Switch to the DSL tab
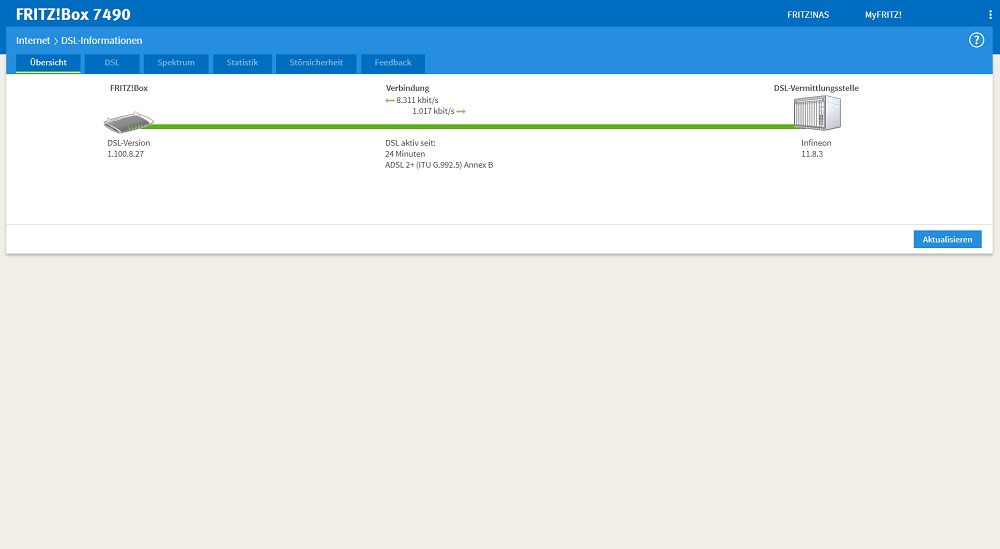This screenshot has height=549, width=1000. point(112,62)
